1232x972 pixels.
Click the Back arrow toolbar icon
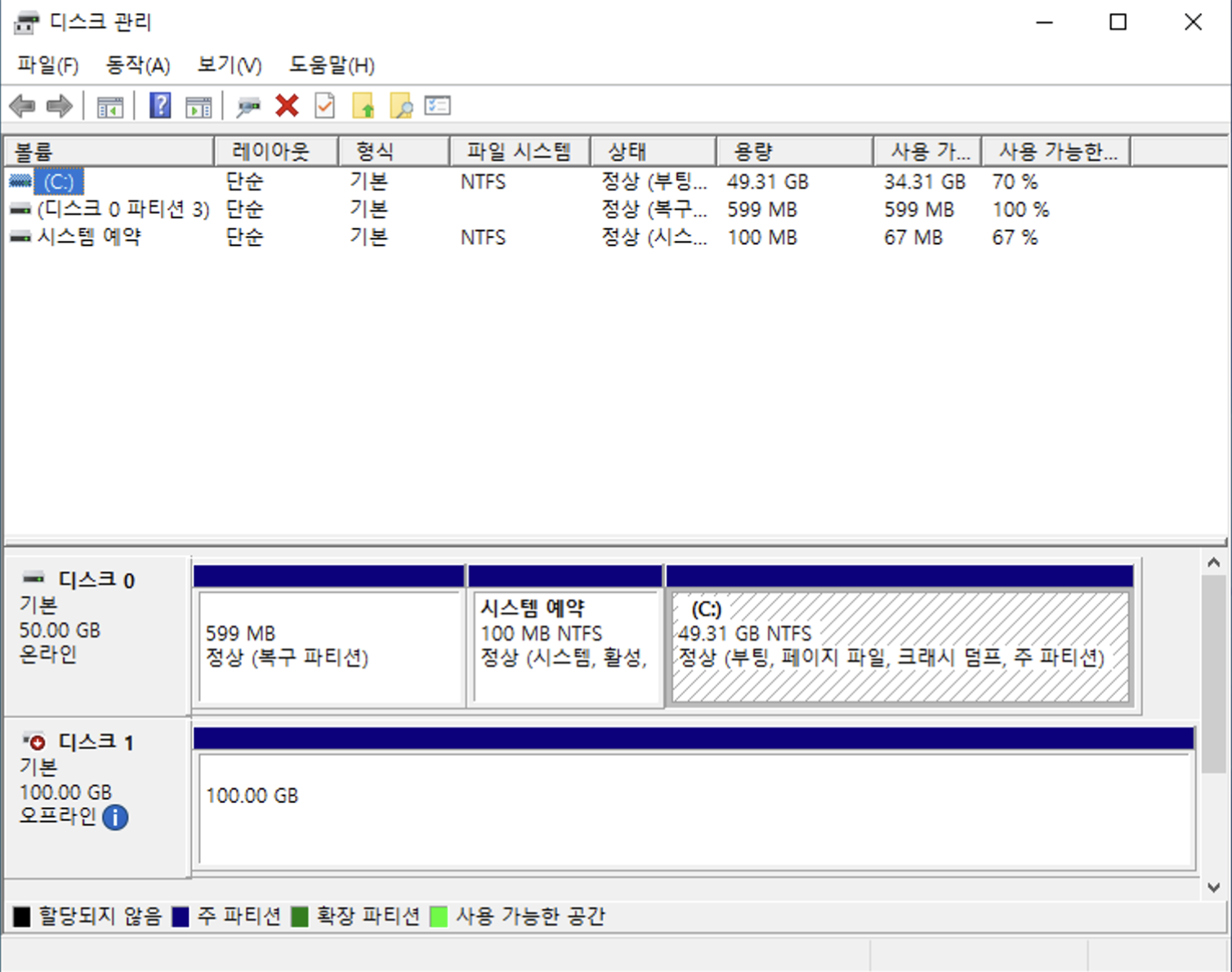pyautogui.click(x=22, y=105)
